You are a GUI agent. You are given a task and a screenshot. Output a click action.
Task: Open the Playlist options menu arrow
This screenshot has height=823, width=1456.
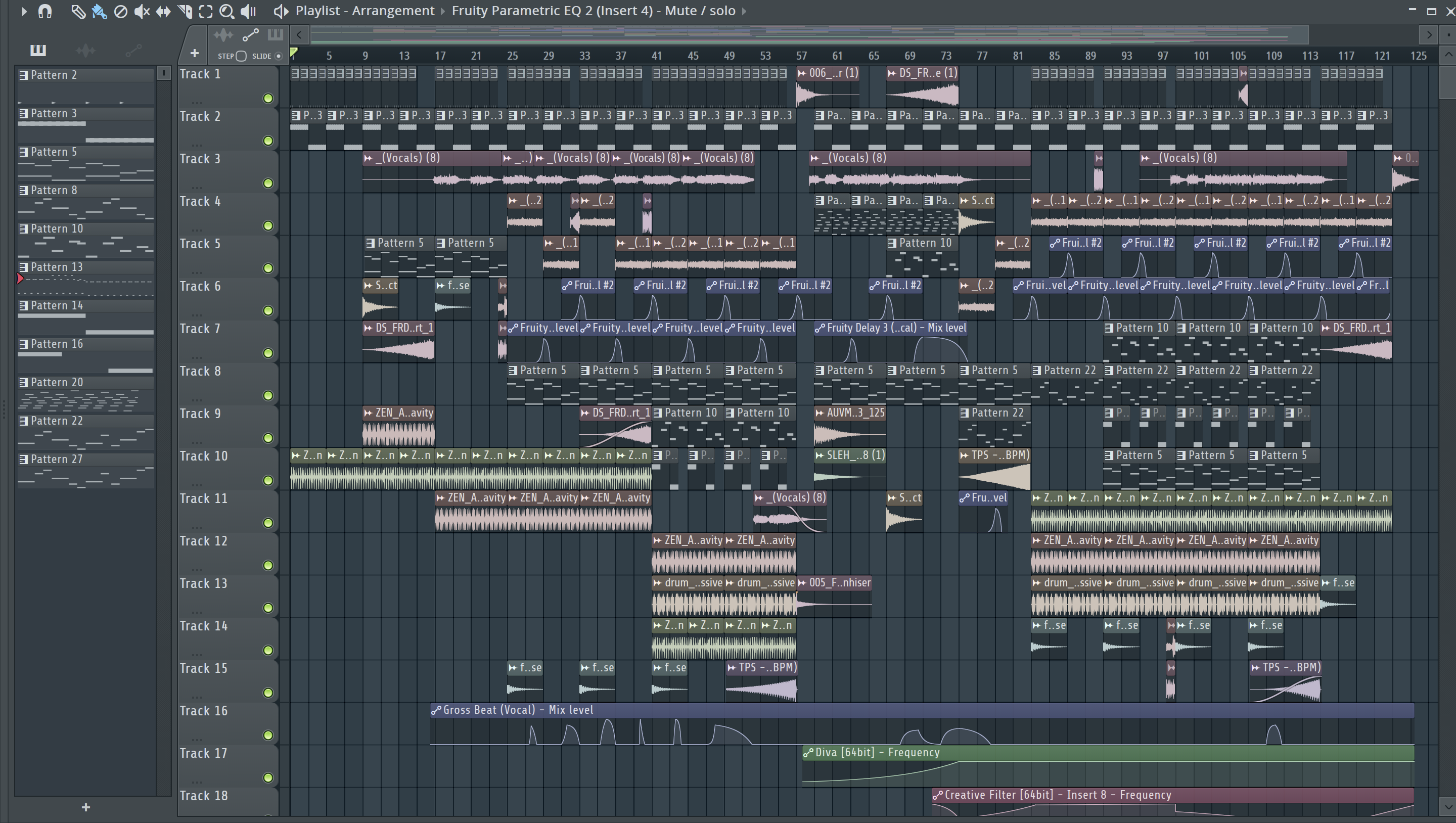pyautogui.click(x=24, y=11)
